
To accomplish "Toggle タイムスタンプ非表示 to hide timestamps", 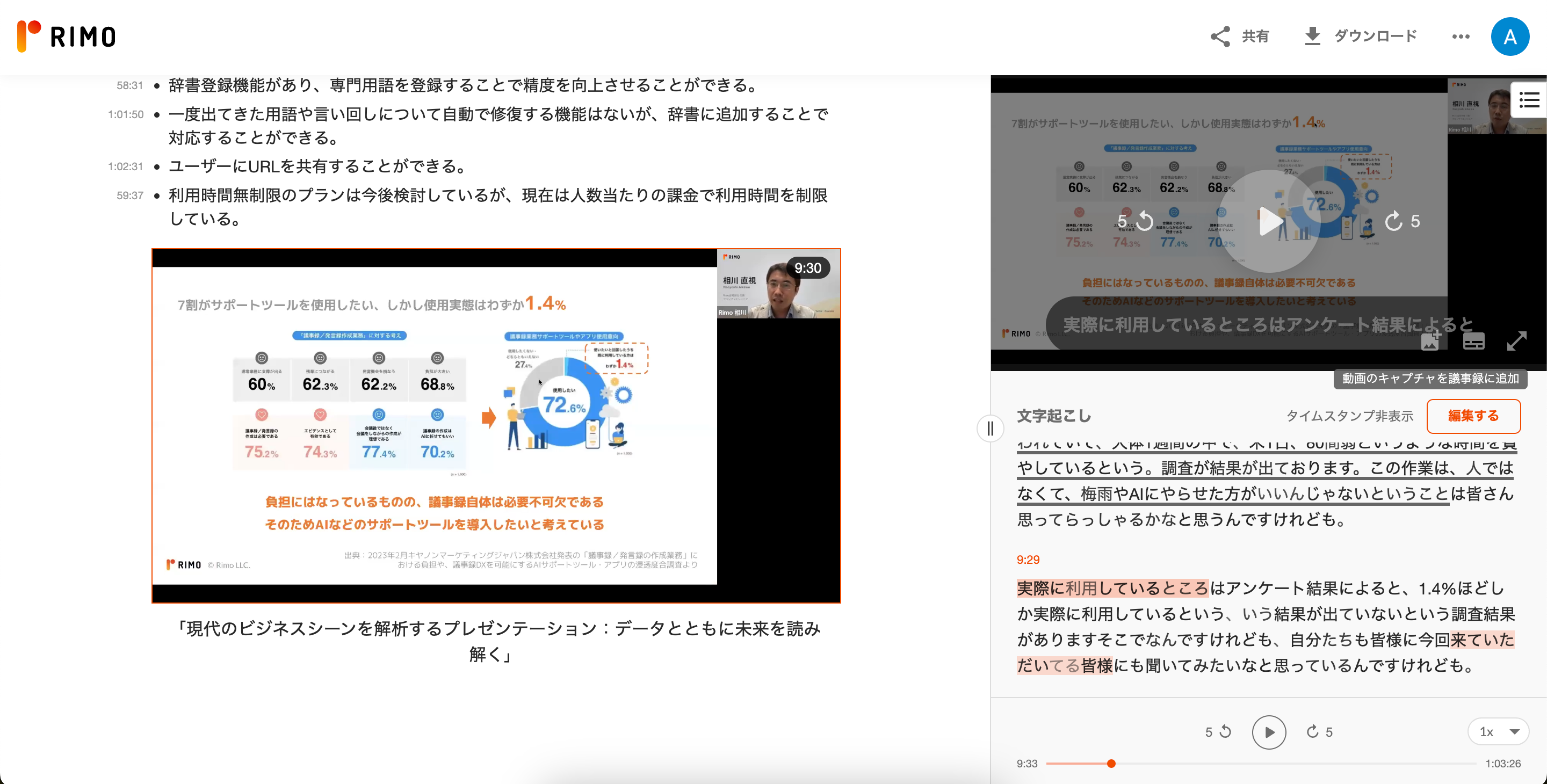I will tap(1349, 416).
